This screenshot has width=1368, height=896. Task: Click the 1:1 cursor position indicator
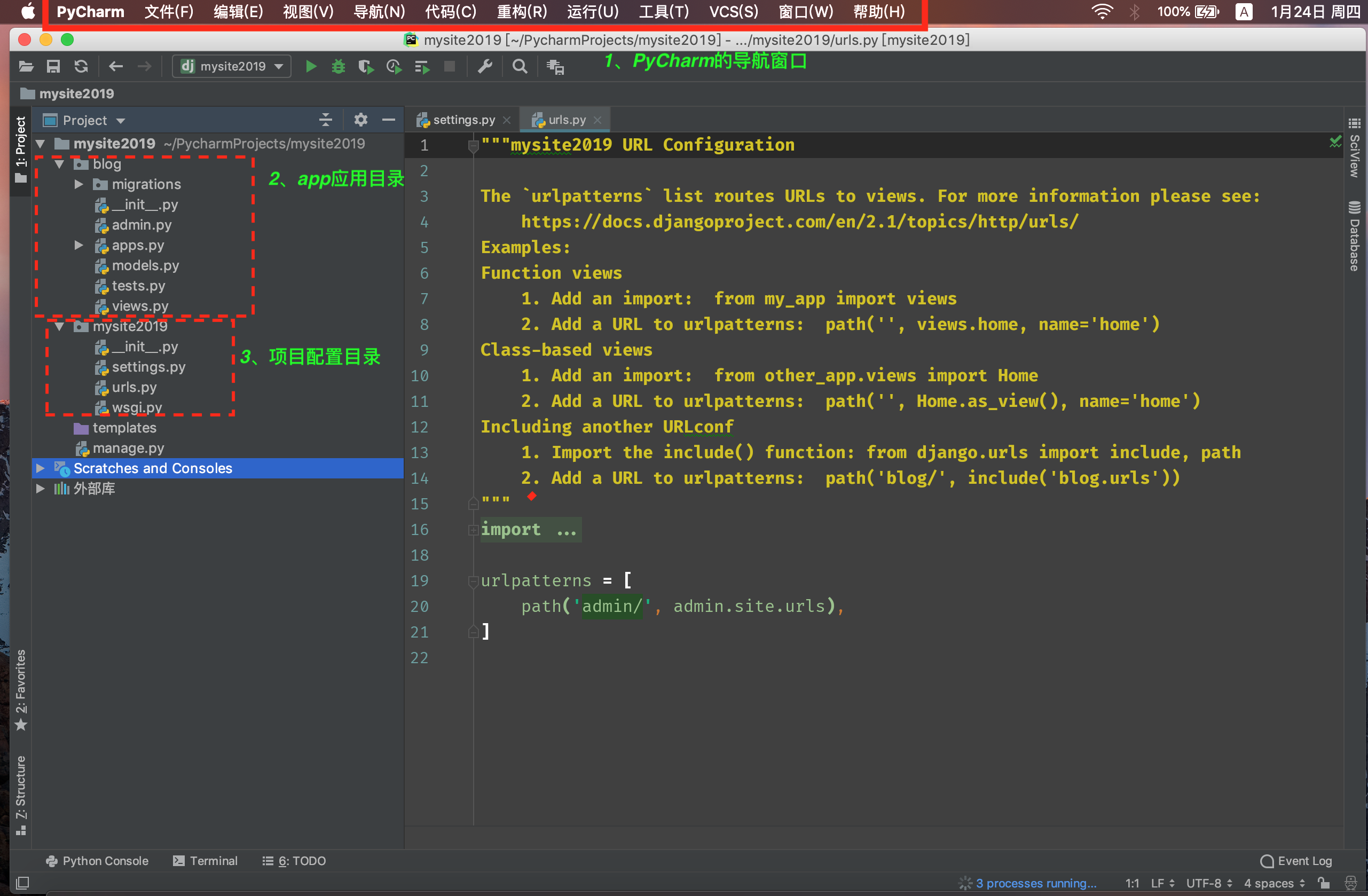click(1132, 883)
